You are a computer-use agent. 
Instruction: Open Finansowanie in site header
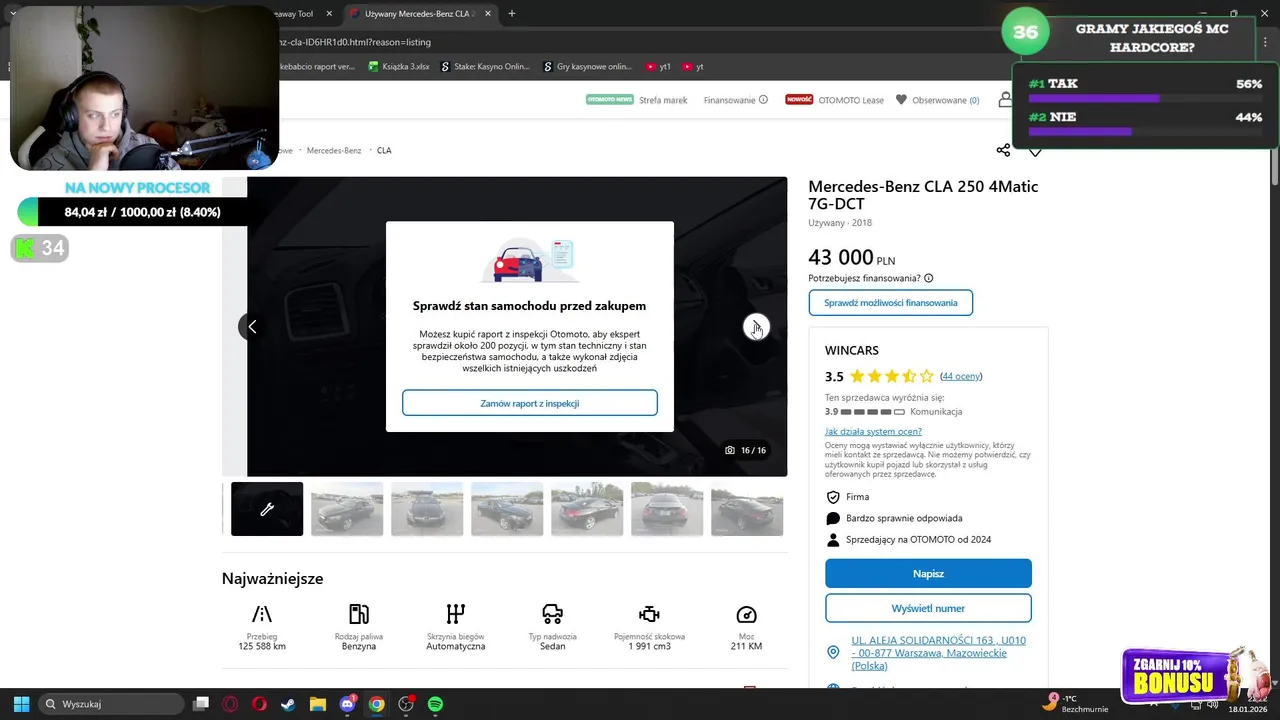[729, 100]
